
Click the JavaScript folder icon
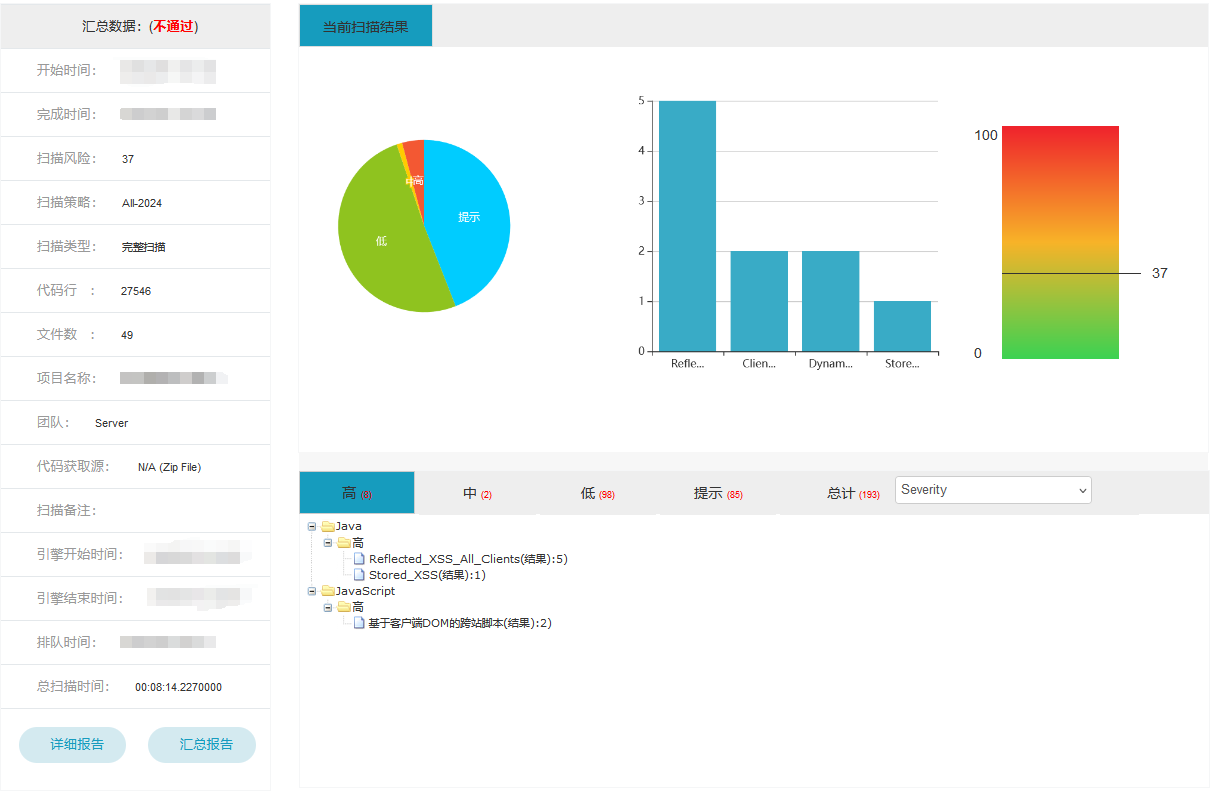click(x=327, y=591)
